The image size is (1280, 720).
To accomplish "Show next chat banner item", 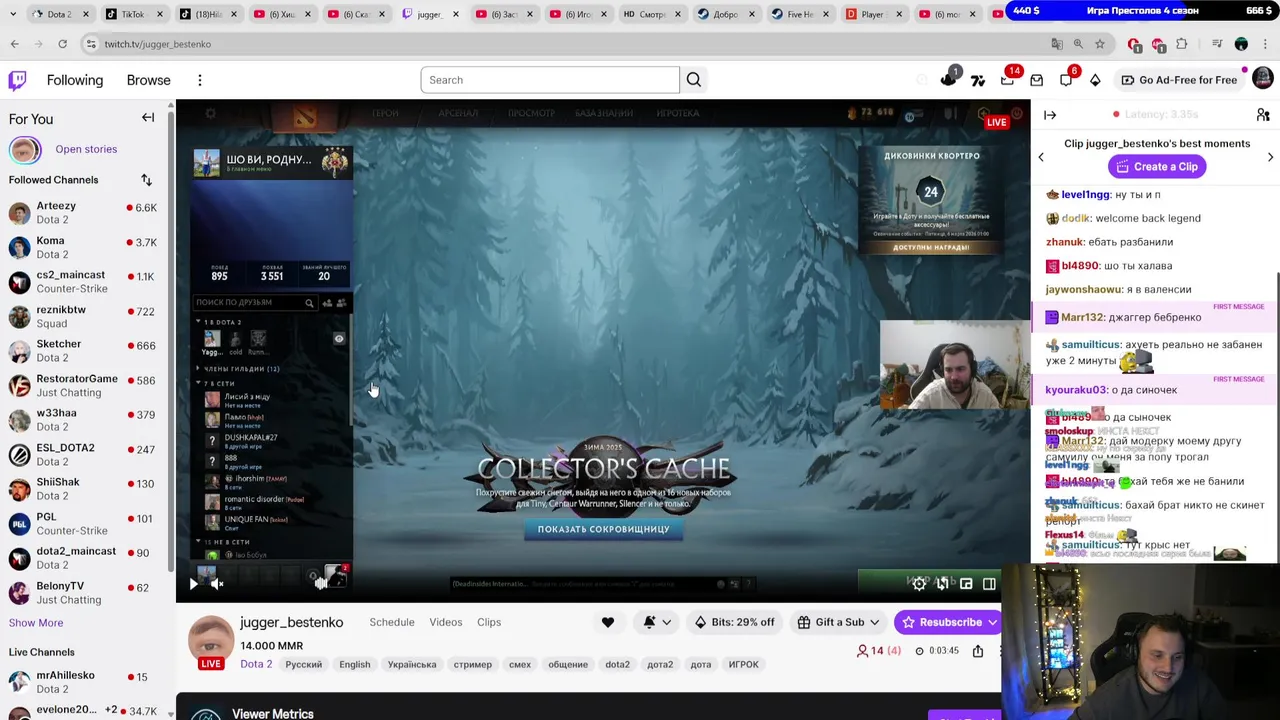I will click(x=1270, y=157).
